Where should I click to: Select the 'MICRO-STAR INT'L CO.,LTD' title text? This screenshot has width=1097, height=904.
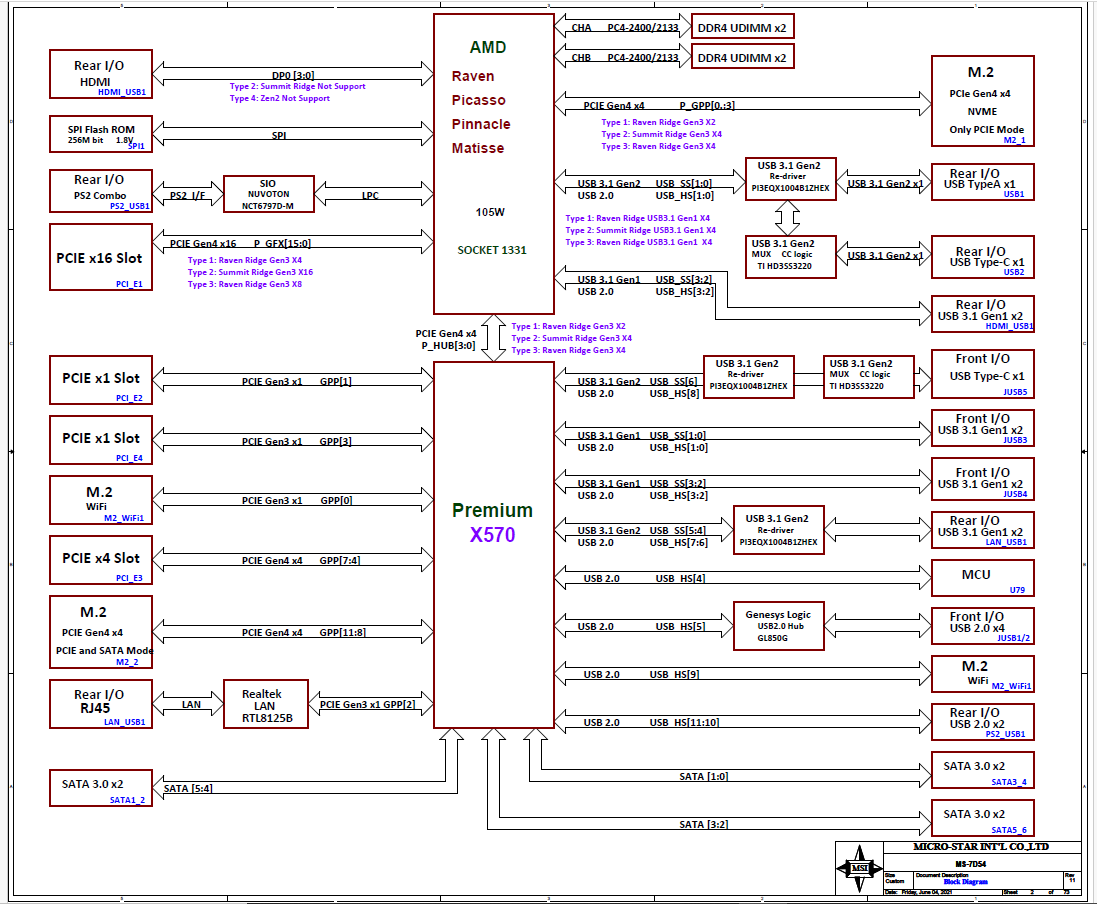(981, 847)
